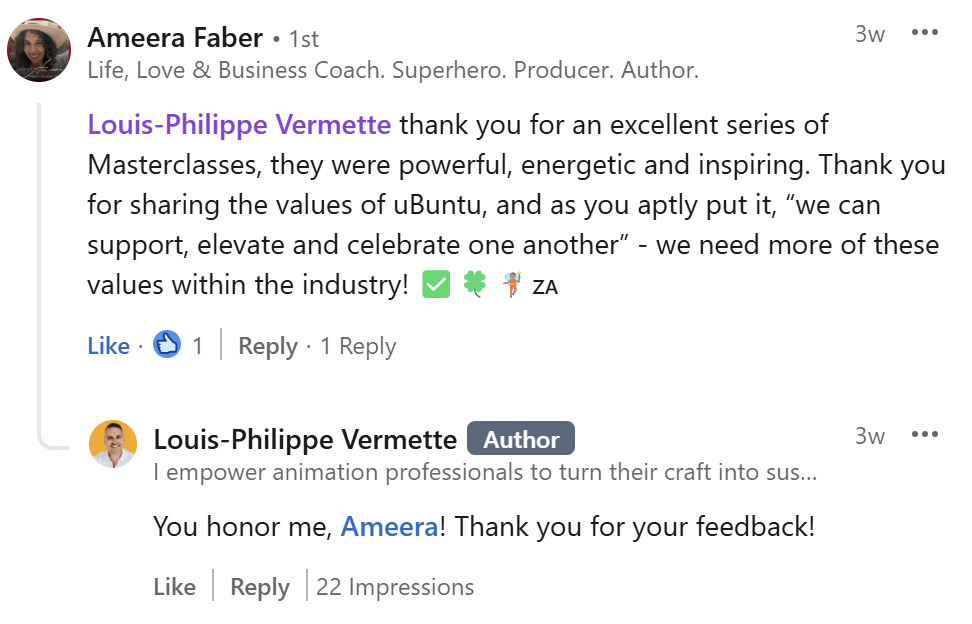972x624 pixels.
Task: Like Louis-Philippe Vermette's reply
Action: (174, 587)
